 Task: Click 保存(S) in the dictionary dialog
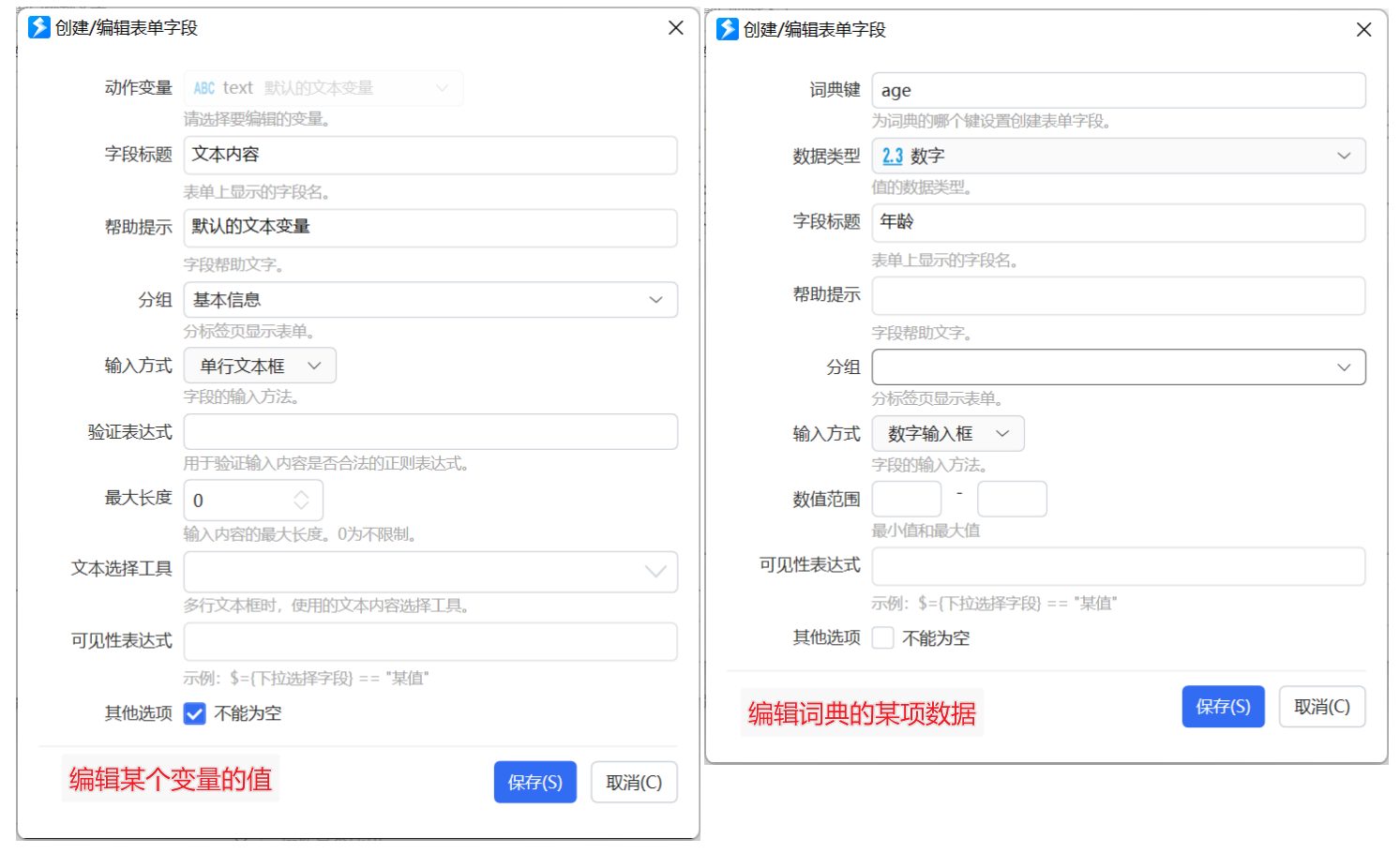coord(1224,707)
